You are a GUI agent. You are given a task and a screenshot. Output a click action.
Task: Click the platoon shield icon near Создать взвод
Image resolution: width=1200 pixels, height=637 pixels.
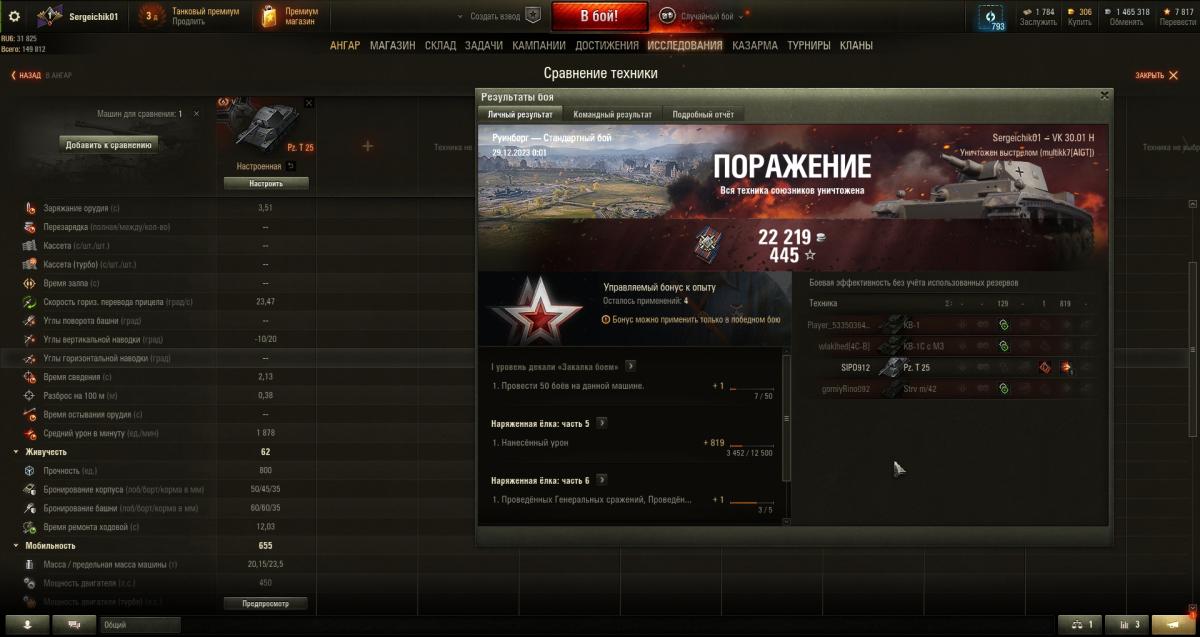click(x=533, y=16)
